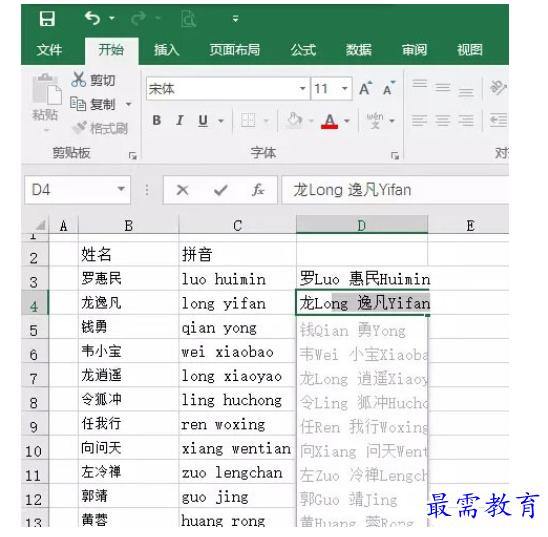
Task: Click the 剪切 cut button
Action: tap(93, 80)
